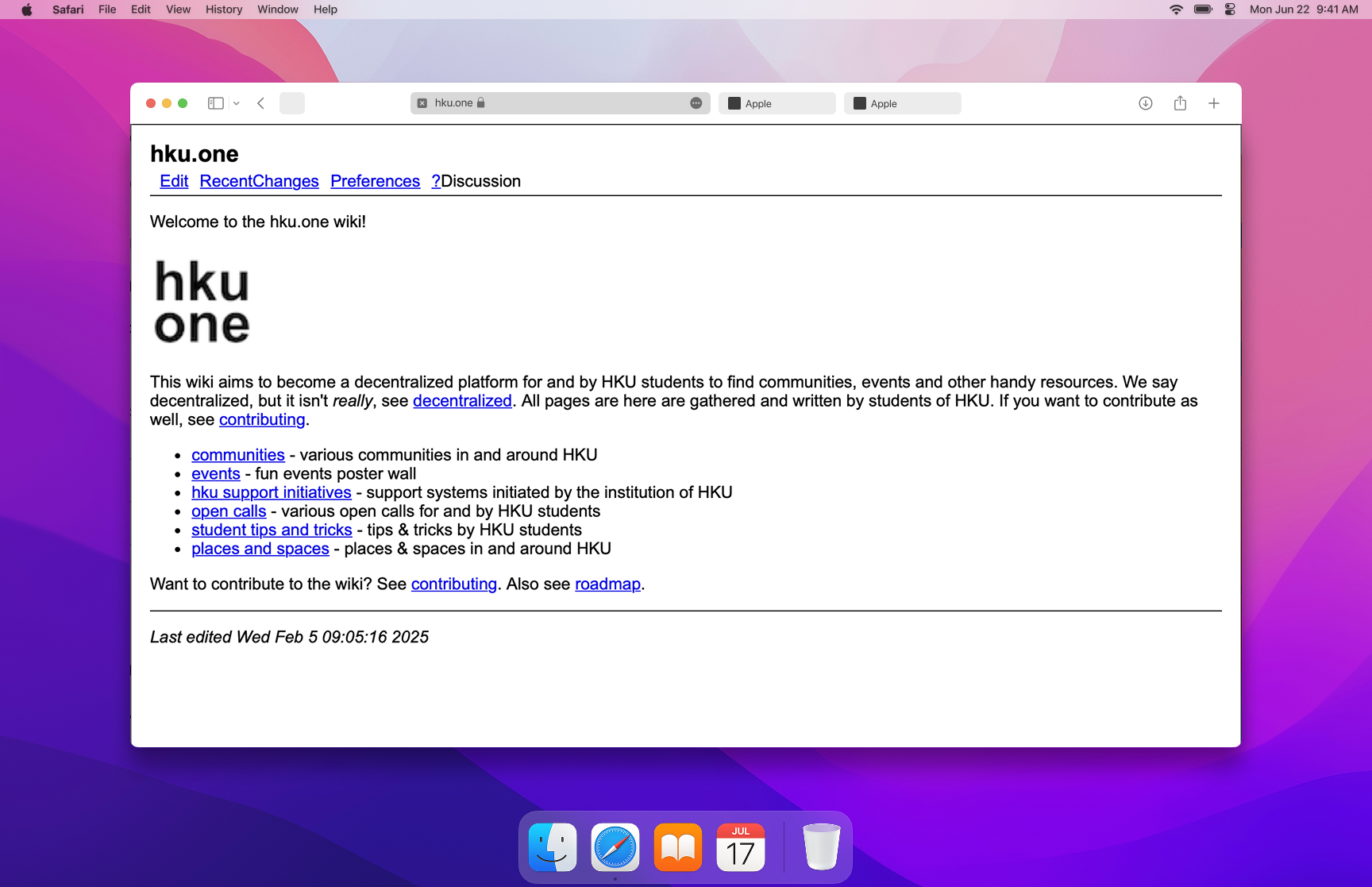
Task: Add a new tab with plus button
Action: coord(1214,103)
